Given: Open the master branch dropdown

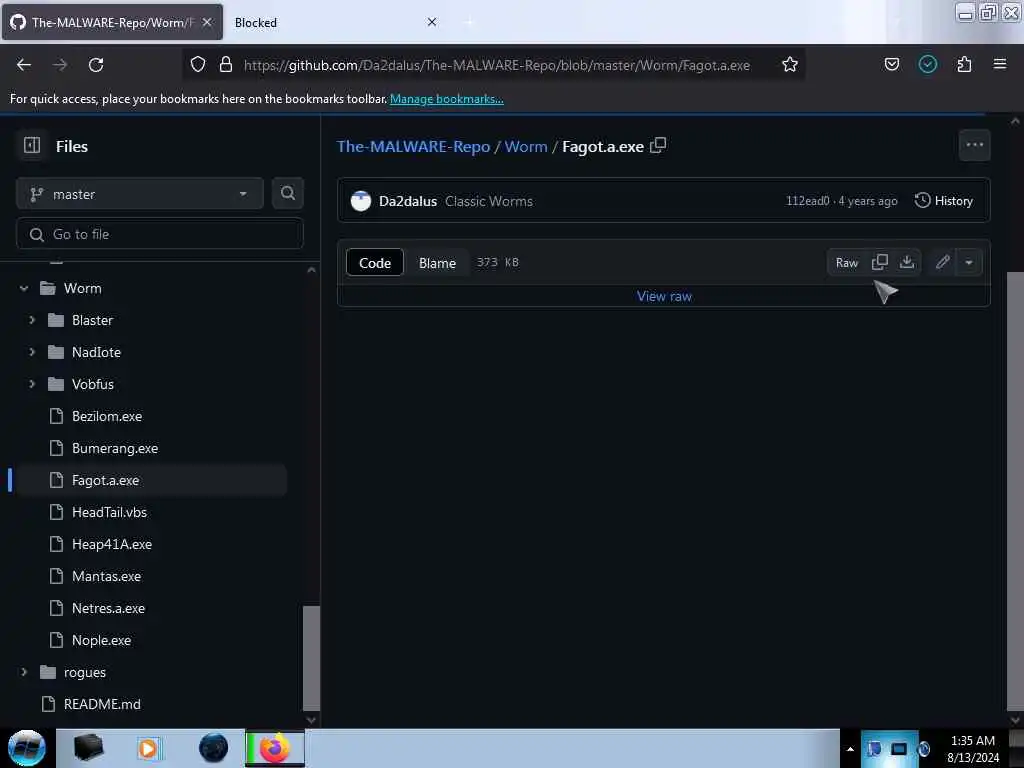Looking at the screenshot, I should tap(140, 194).
